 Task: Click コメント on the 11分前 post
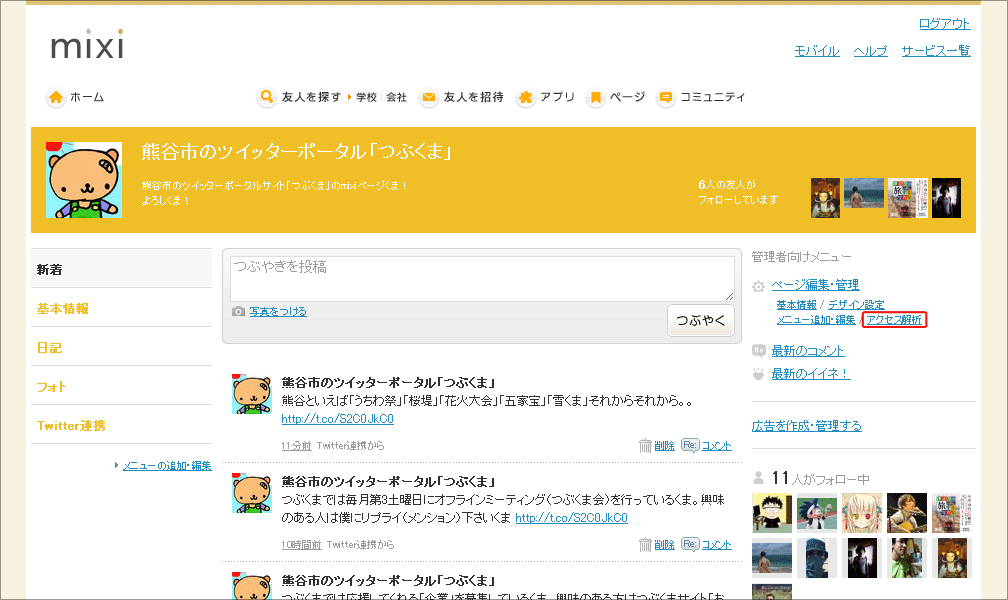coord(717,446)
